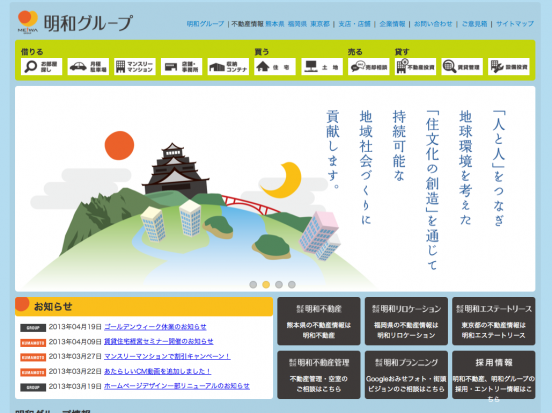Click the castle illustration slideshow banner

275,189
